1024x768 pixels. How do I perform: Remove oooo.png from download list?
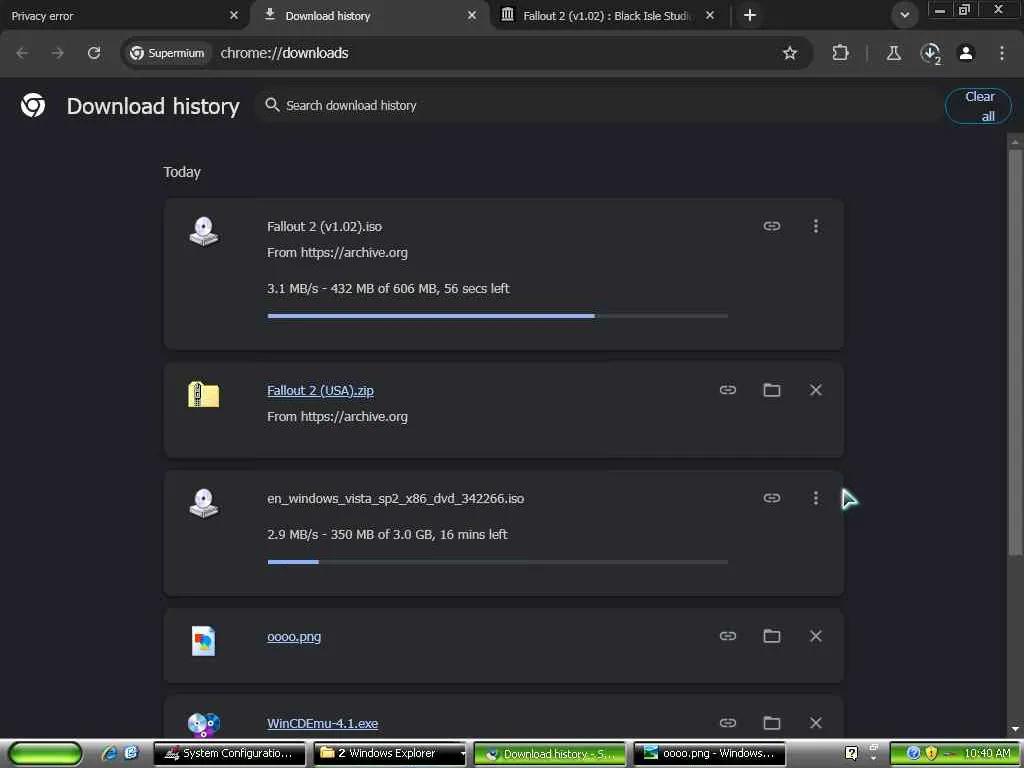(x=816, y=636)
